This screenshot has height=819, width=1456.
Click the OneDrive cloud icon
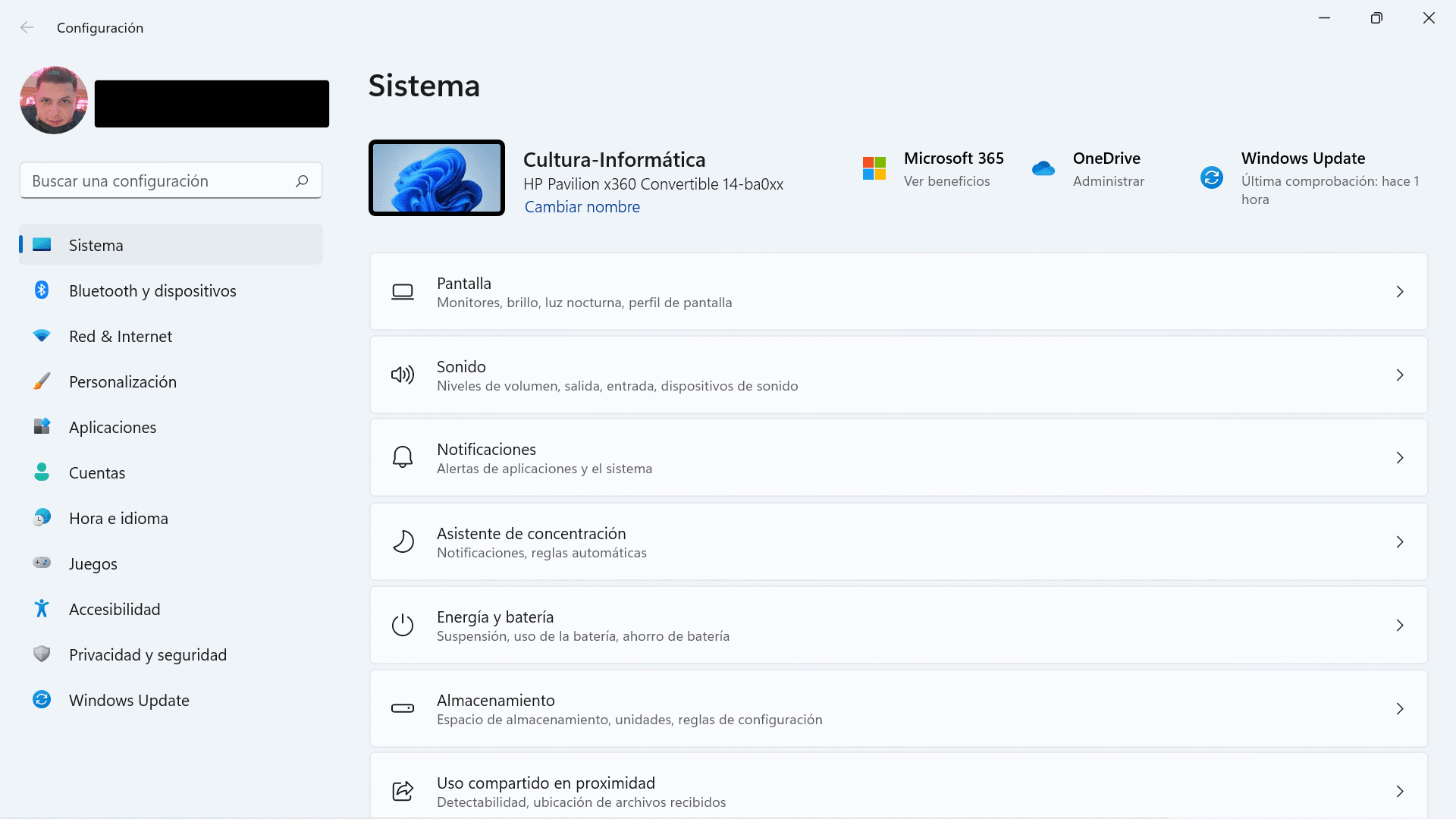point(1043,168)
